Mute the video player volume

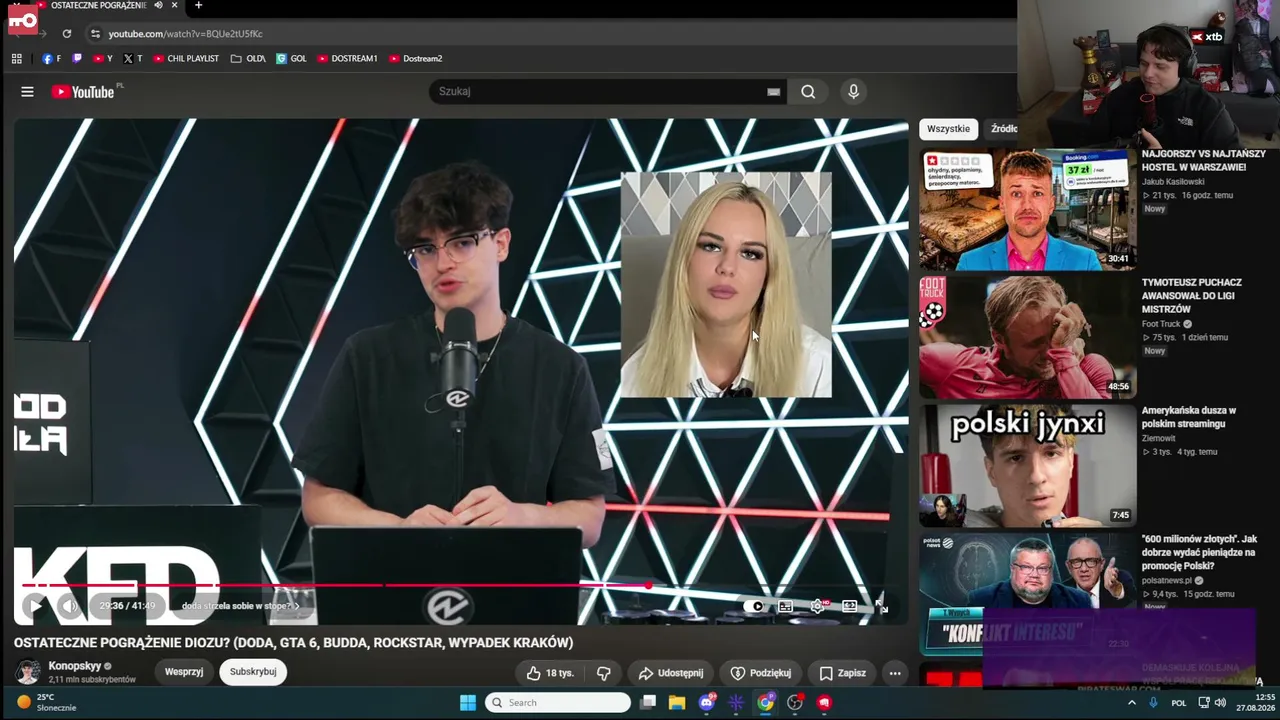(69, 605)
